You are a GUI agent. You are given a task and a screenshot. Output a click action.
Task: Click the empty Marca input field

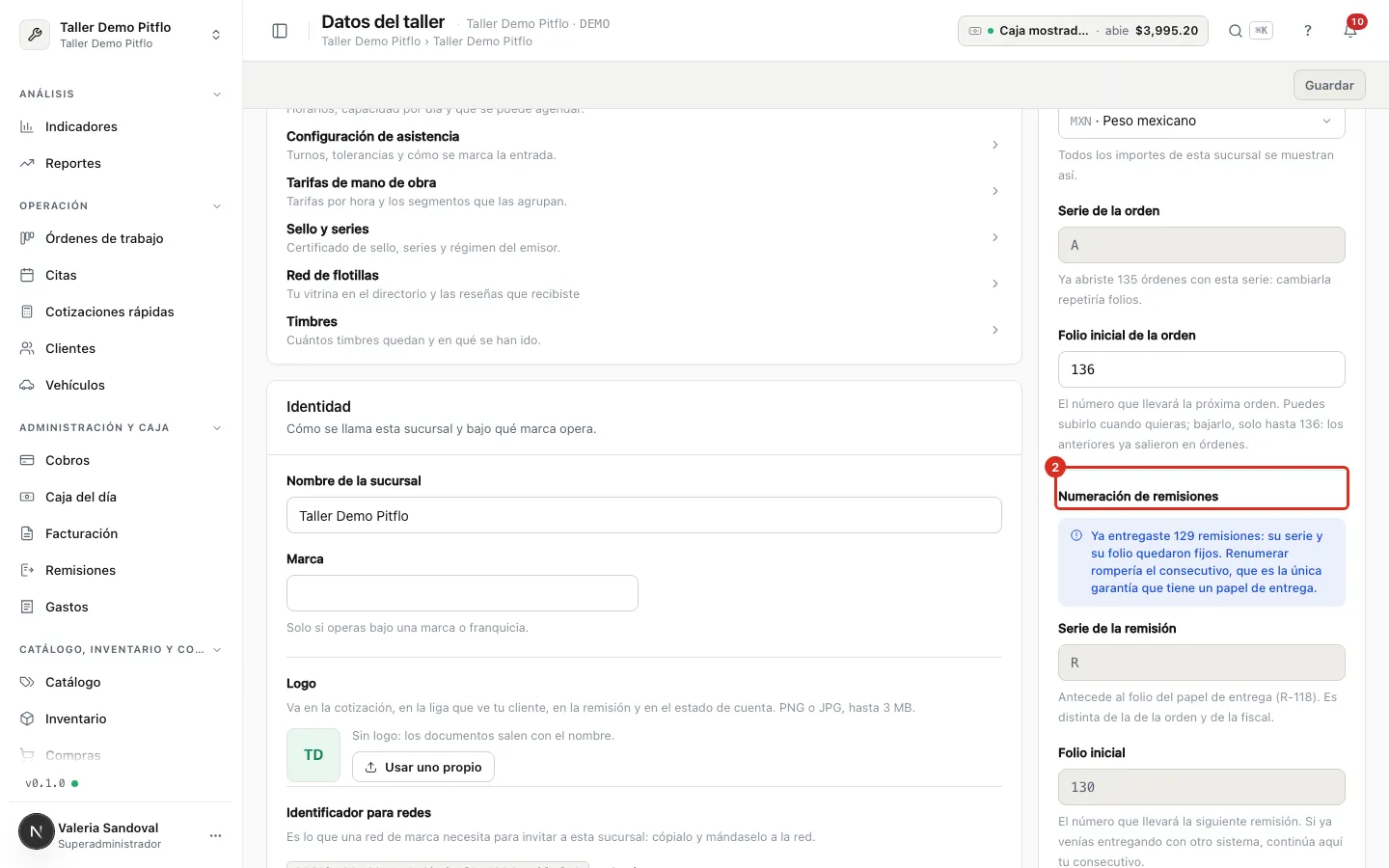coord(462,593)
